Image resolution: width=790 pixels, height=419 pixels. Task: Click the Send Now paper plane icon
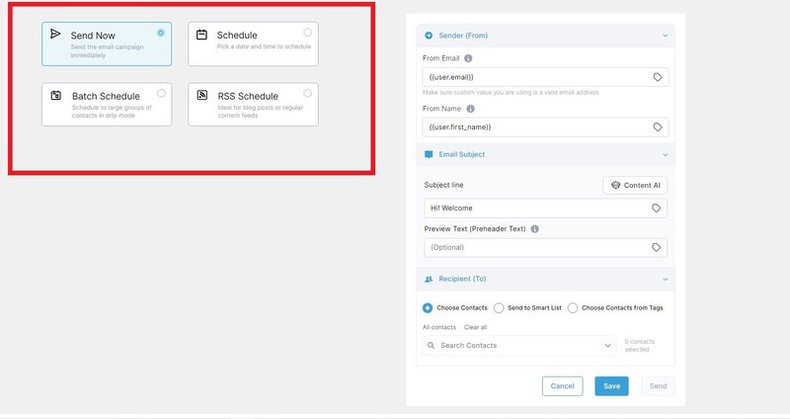55,34
